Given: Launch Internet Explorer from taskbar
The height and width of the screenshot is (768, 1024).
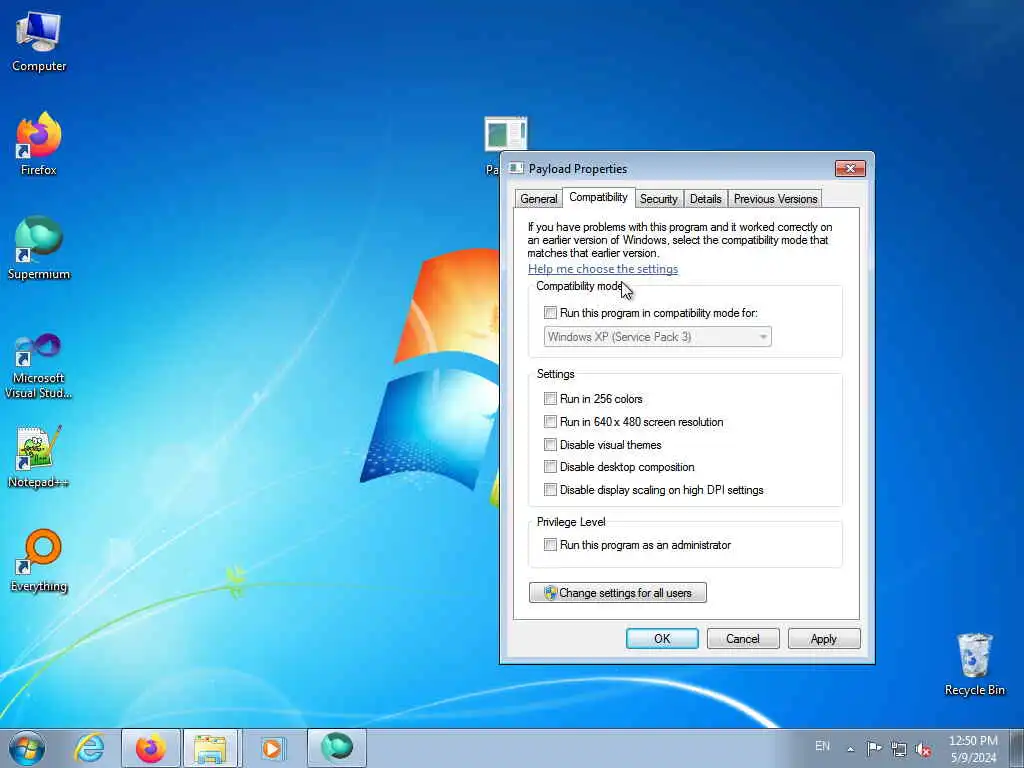Looking at the screenshot, I should pyautogui.click(x=89, y=748).
